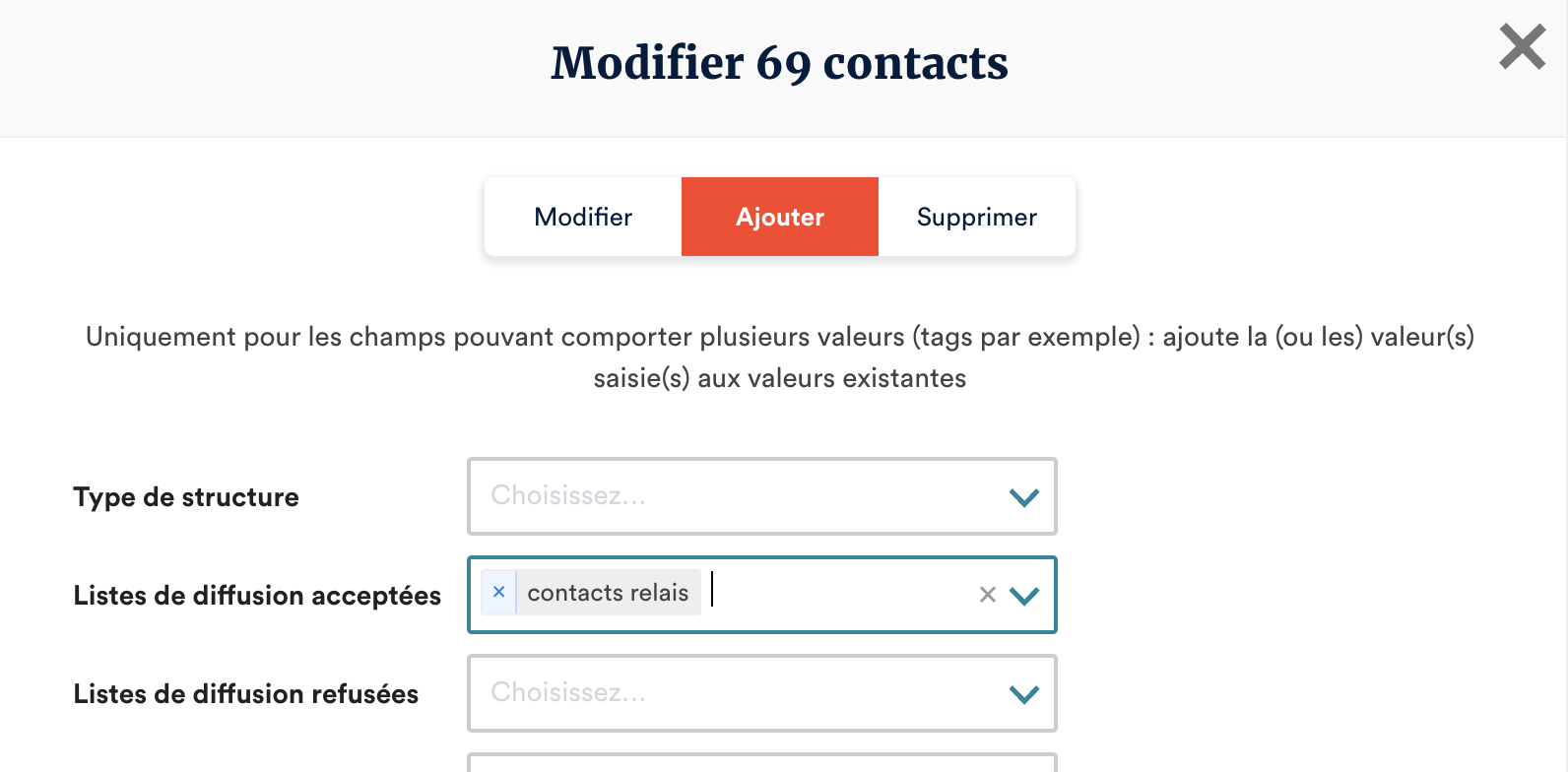This screenshot has height=772, width=1568.
Task: Expand the Type de structure chevron
Action: click(x=1024, y=497)
